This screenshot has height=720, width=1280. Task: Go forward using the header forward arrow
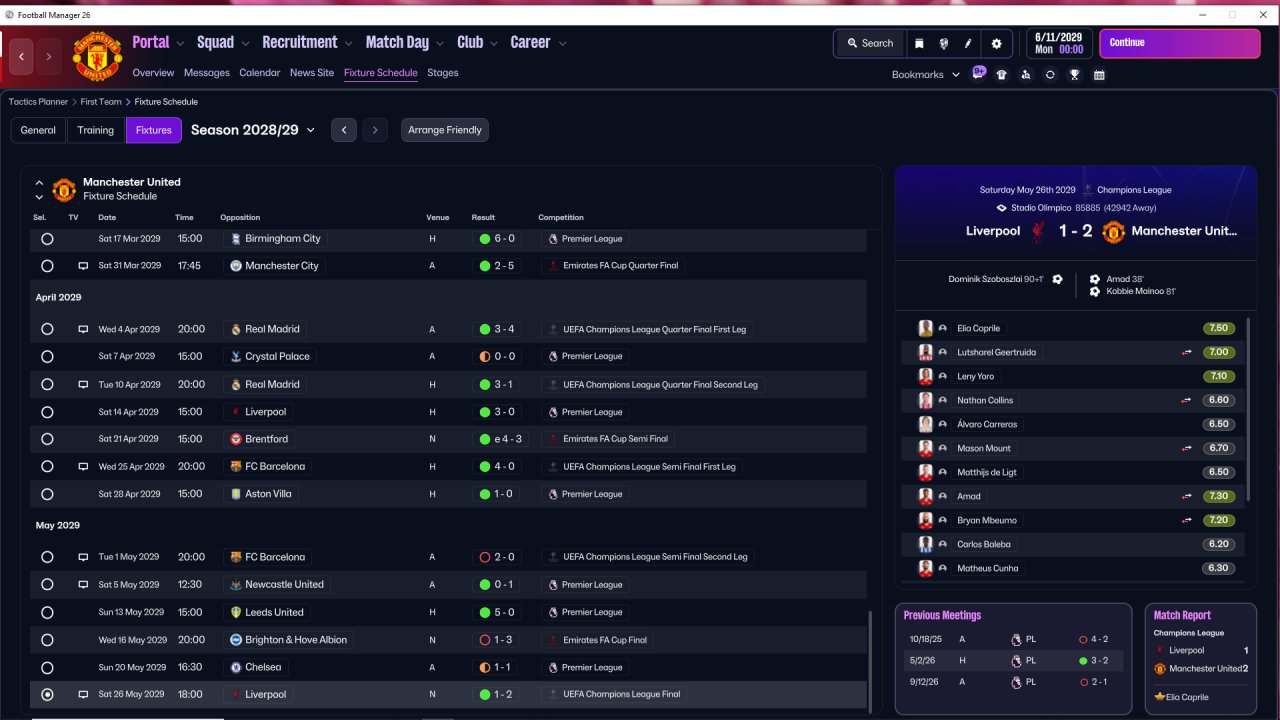(49, 57)
